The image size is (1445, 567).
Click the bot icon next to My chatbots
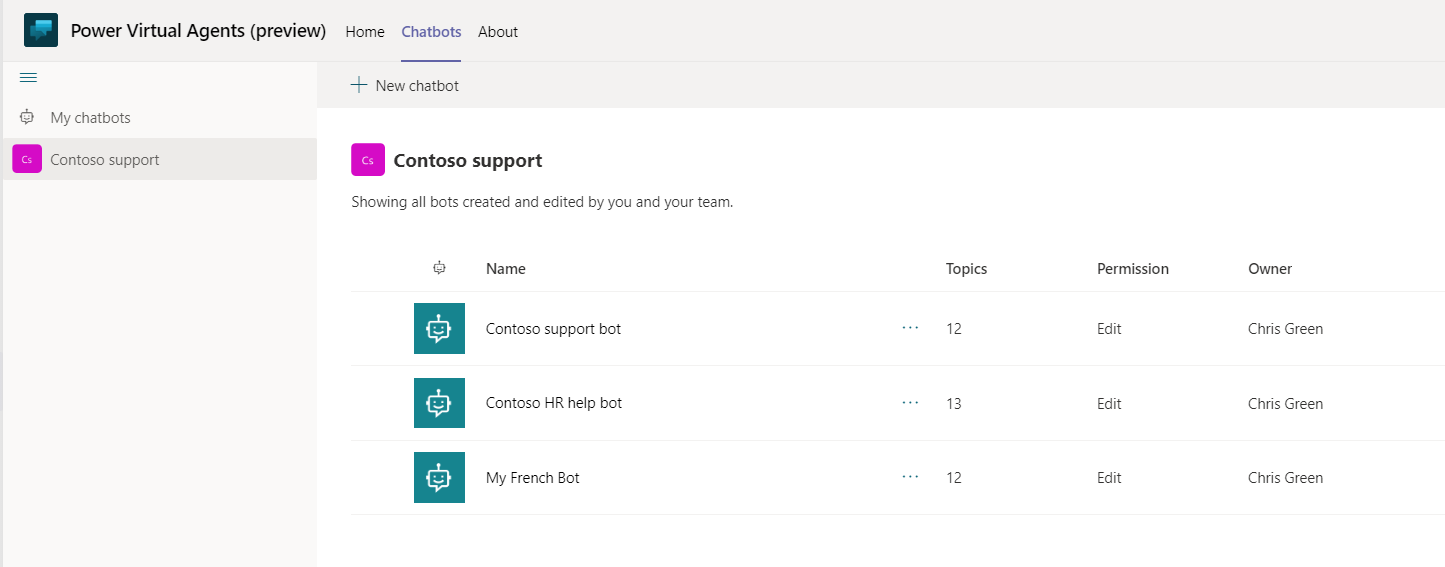pos(27,117)
